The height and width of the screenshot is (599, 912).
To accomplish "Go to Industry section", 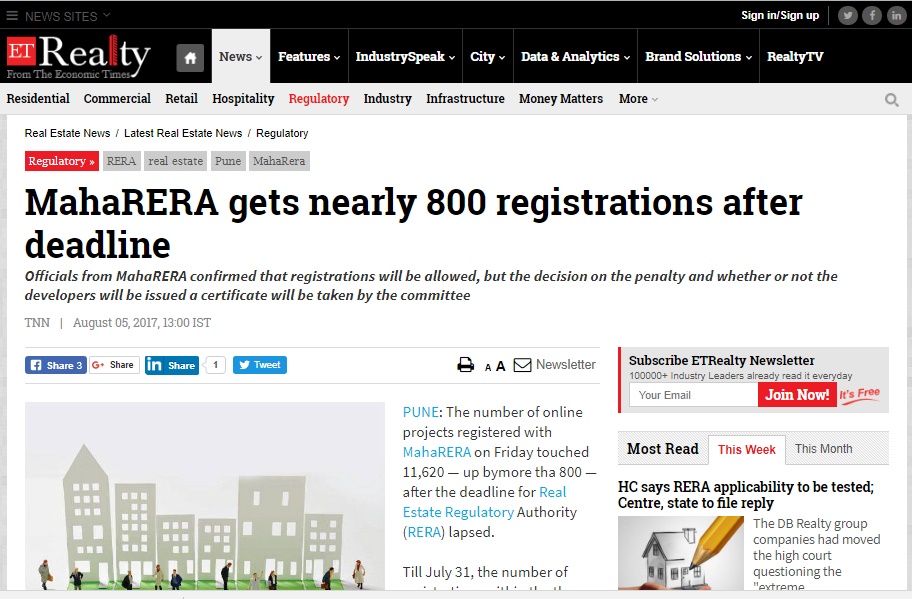I will [x=387, y=99].
